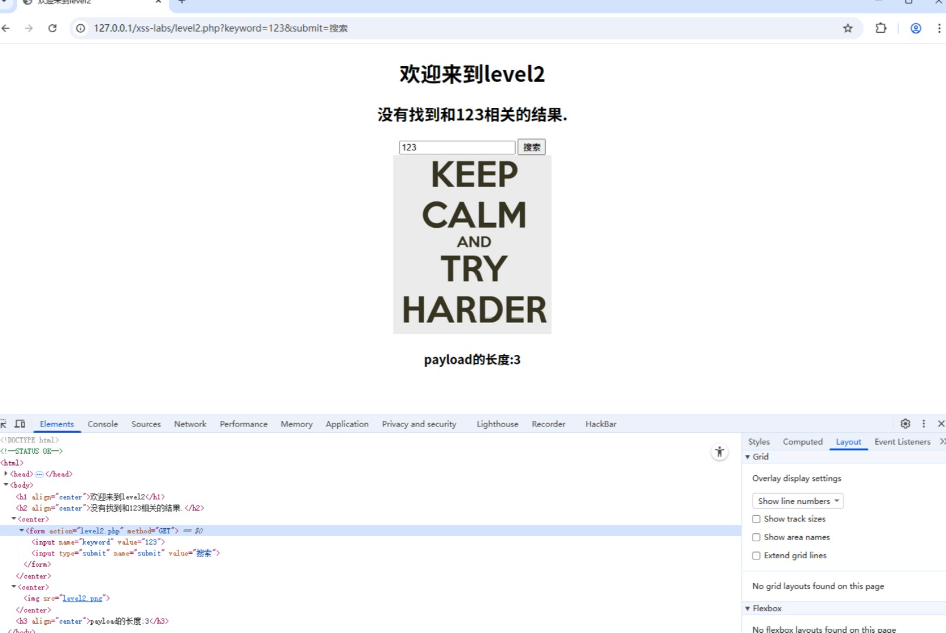
Task: Switch to the Computed sidebar tab
Action: 802,442
